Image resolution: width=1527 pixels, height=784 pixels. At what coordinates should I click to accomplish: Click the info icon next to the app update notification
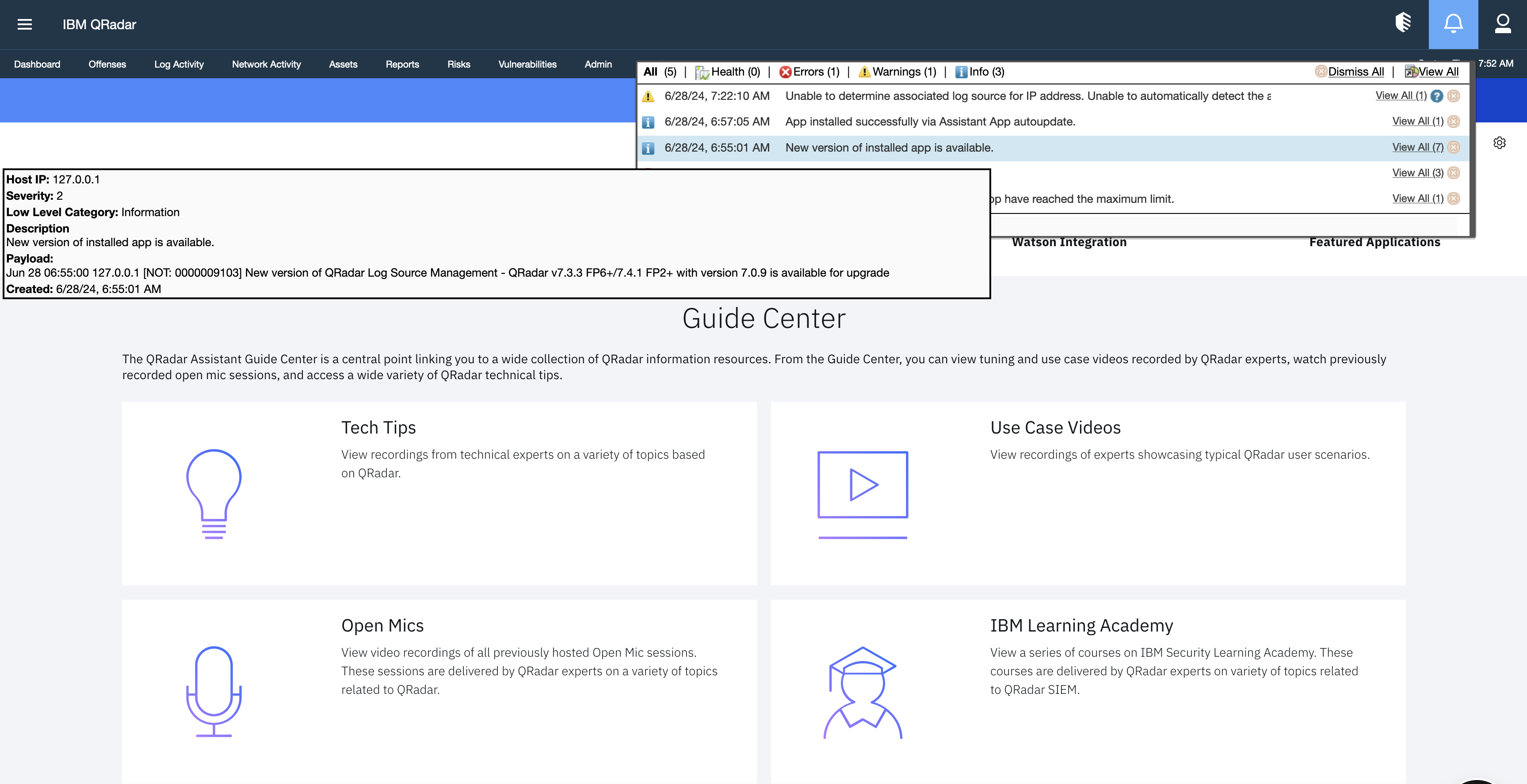(648, 121)
